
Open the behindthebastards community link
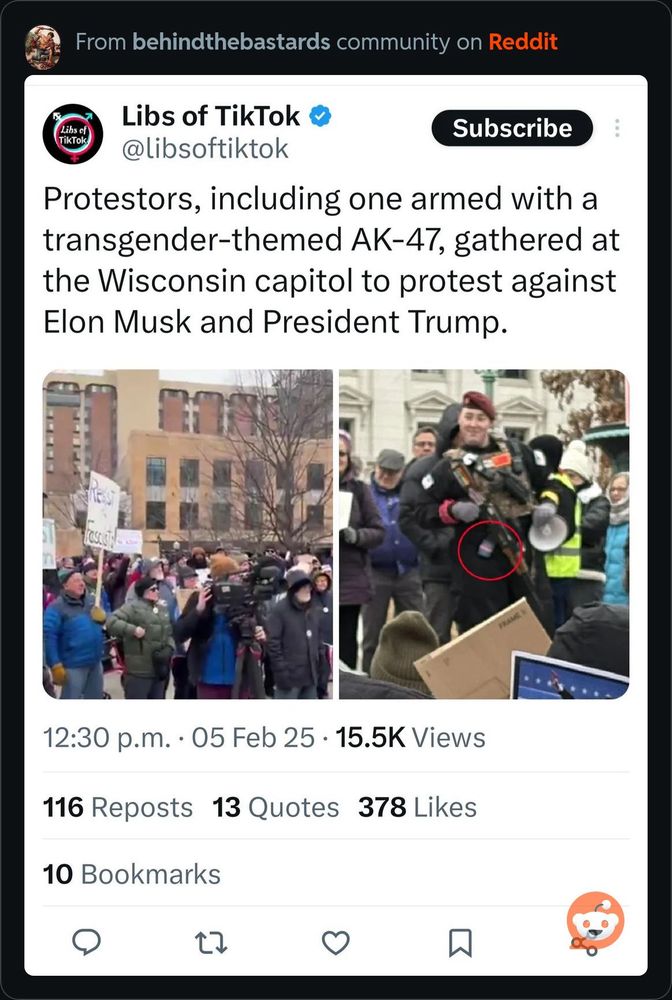pyautogui.click(x=231, y=42)
